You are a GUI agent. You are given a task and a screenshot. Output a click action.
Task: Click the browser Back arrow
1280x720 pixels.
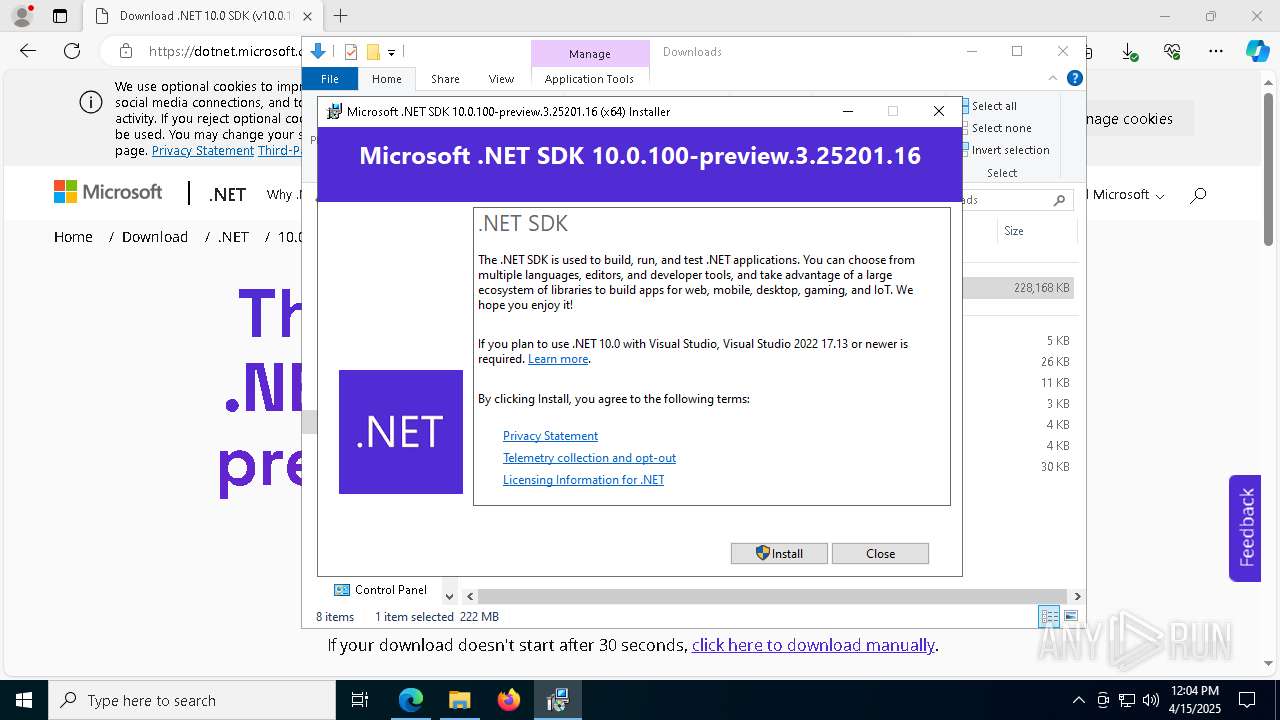(28, 51)
